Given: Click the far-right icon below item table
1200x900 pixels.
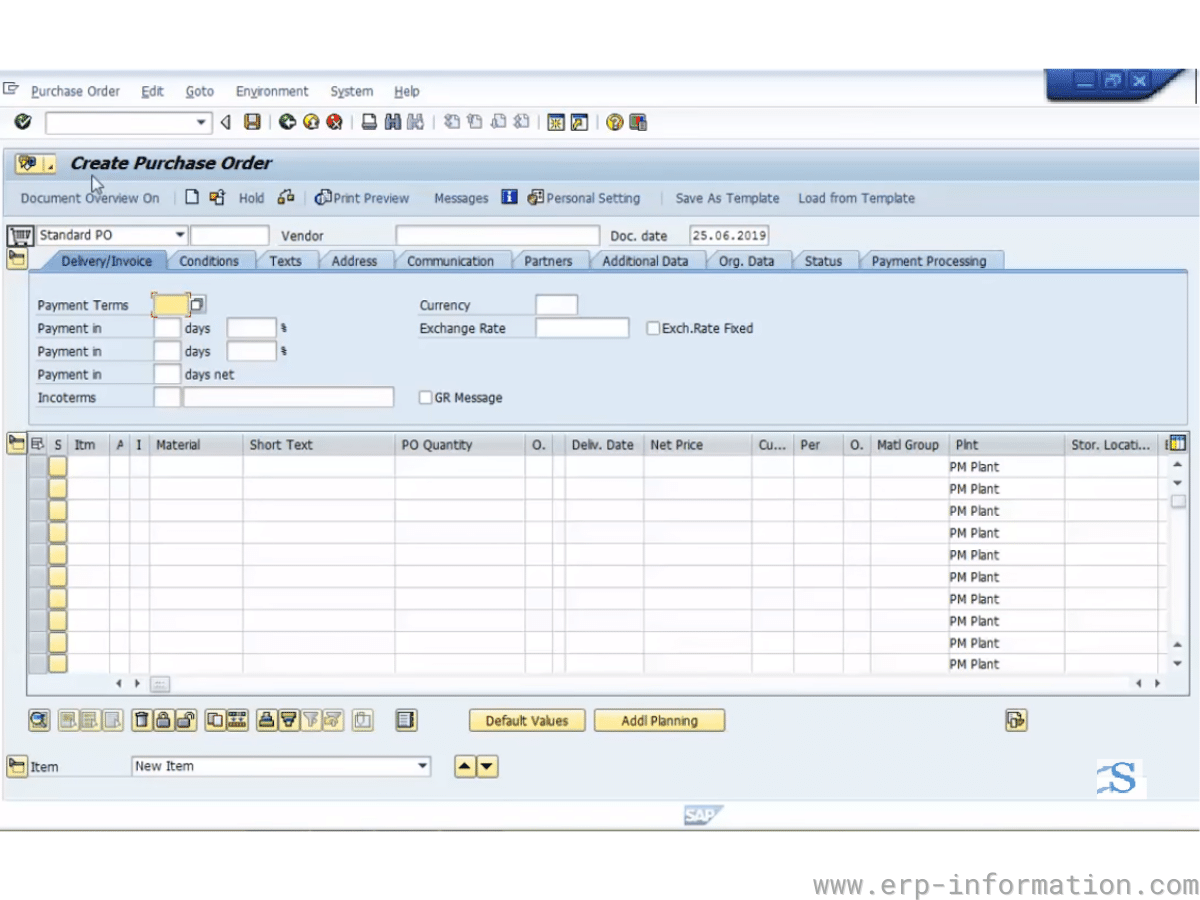Looking at the screenshot, I should 1016,720.
